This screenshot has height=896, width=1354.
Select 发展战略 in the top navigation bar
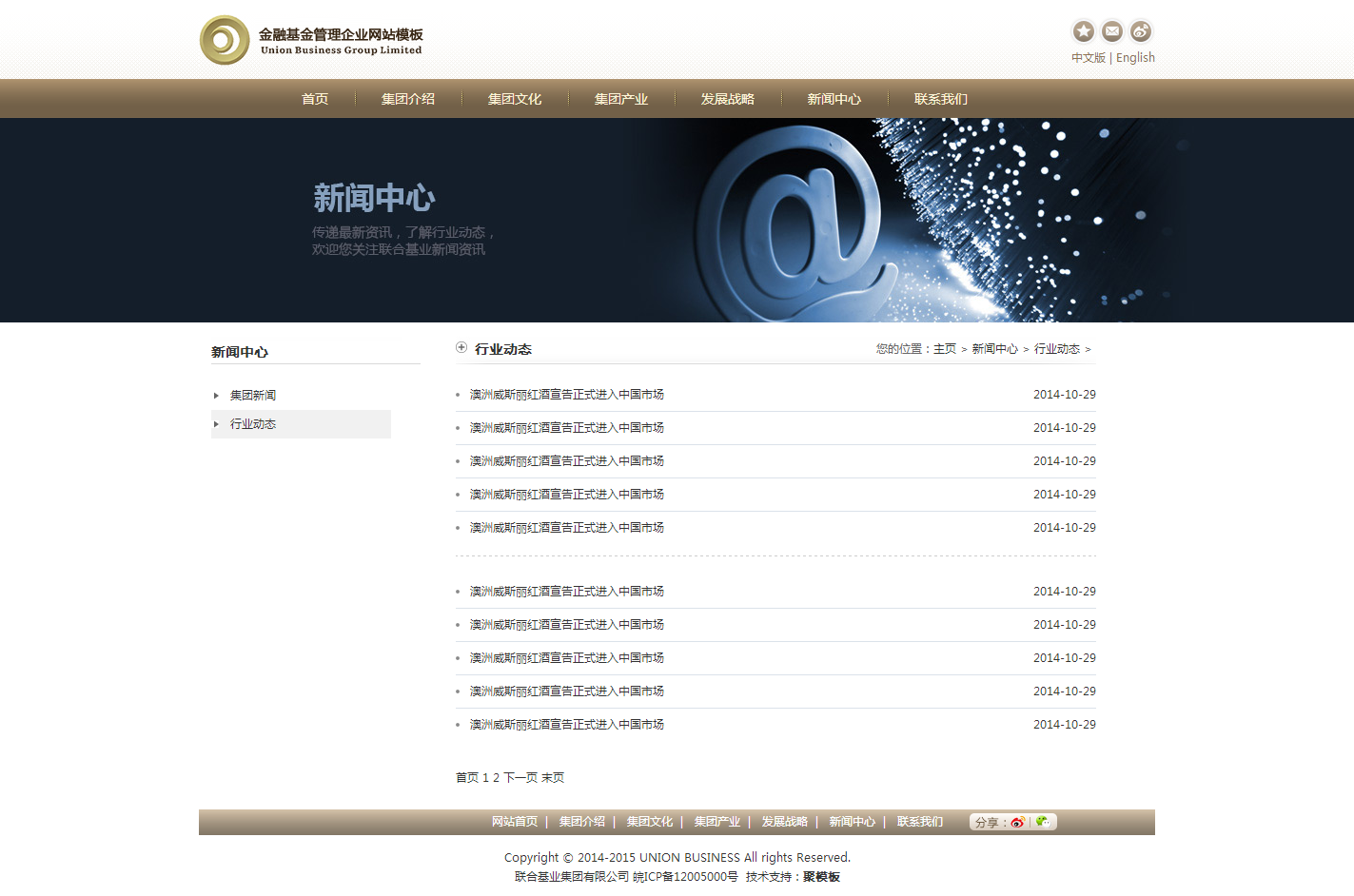(x=728, y=99)
